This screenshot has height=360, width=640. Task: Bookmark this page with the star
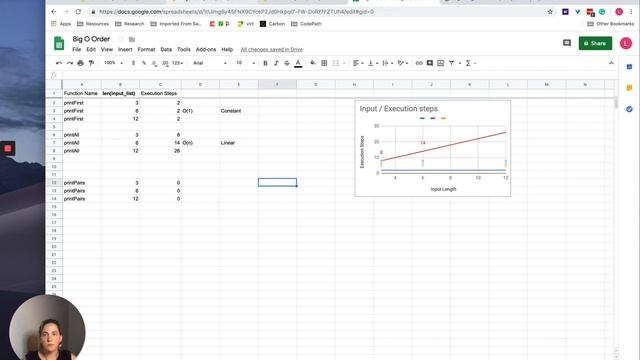click(x=550, y=12)
